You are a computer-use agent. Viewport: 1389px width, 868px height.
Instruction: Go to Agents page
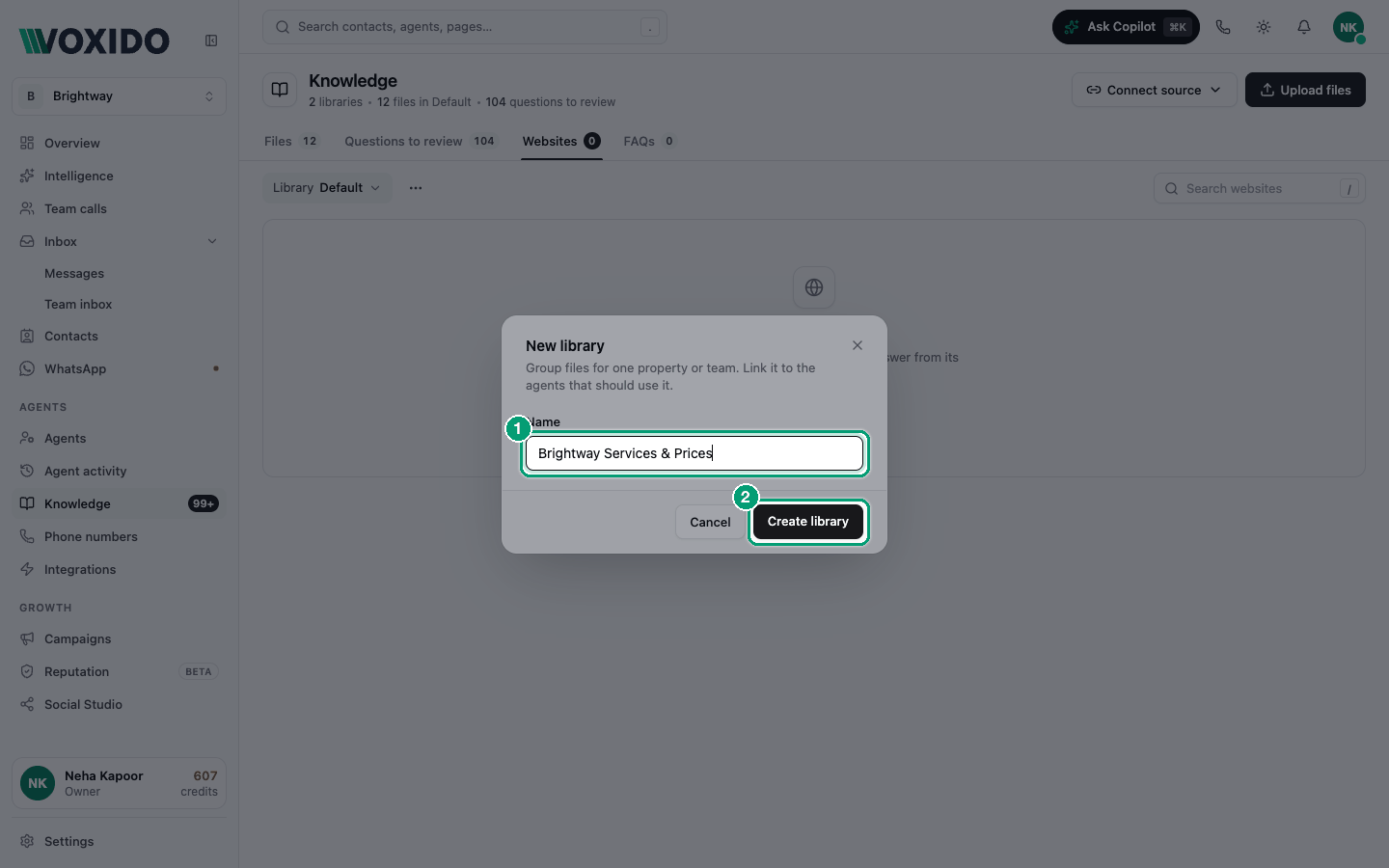pyautogui.click(x=119, y=438)
